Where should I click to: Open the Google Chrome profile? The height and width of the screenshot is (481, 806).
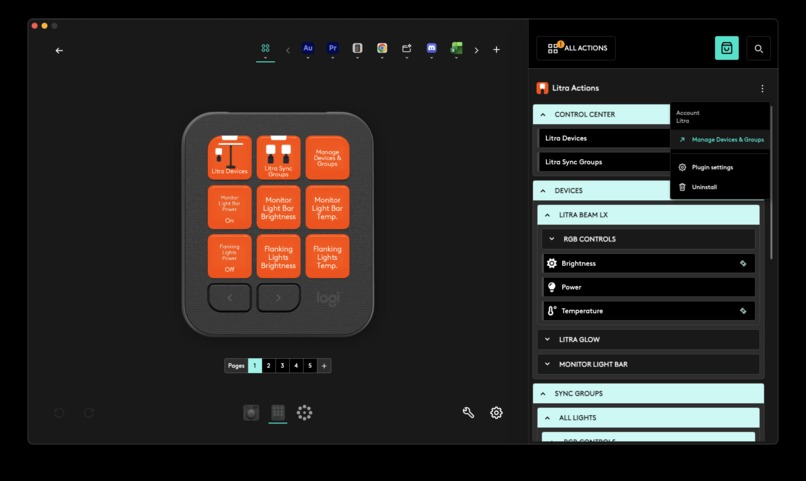point(382,48)
